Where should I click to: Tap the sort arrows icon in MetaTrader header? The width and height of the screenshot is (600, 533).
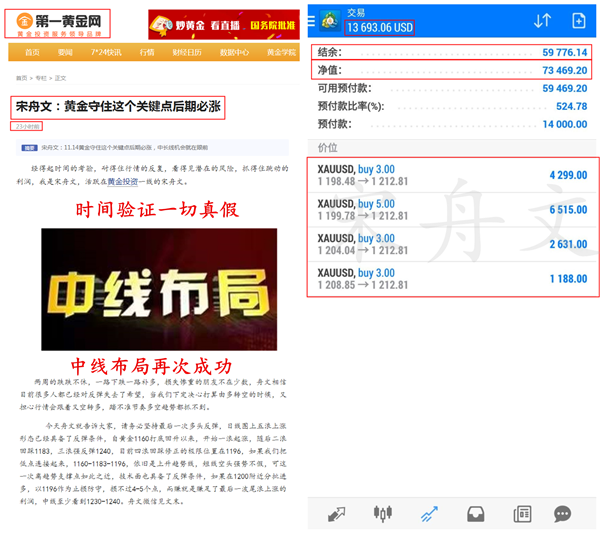tap(542, 20)
